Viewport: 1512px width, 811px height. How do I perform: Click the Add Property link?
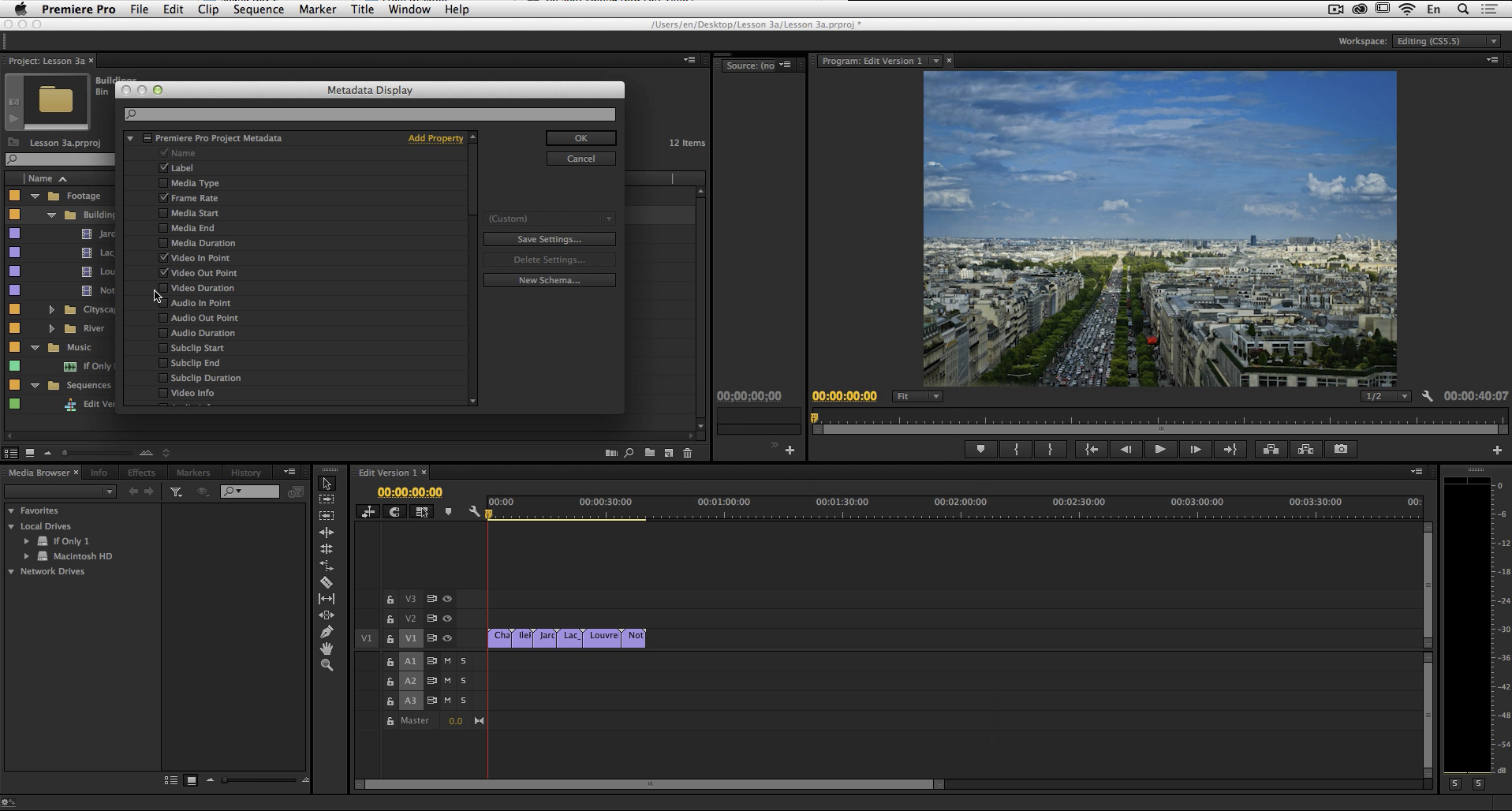point(435,138)
